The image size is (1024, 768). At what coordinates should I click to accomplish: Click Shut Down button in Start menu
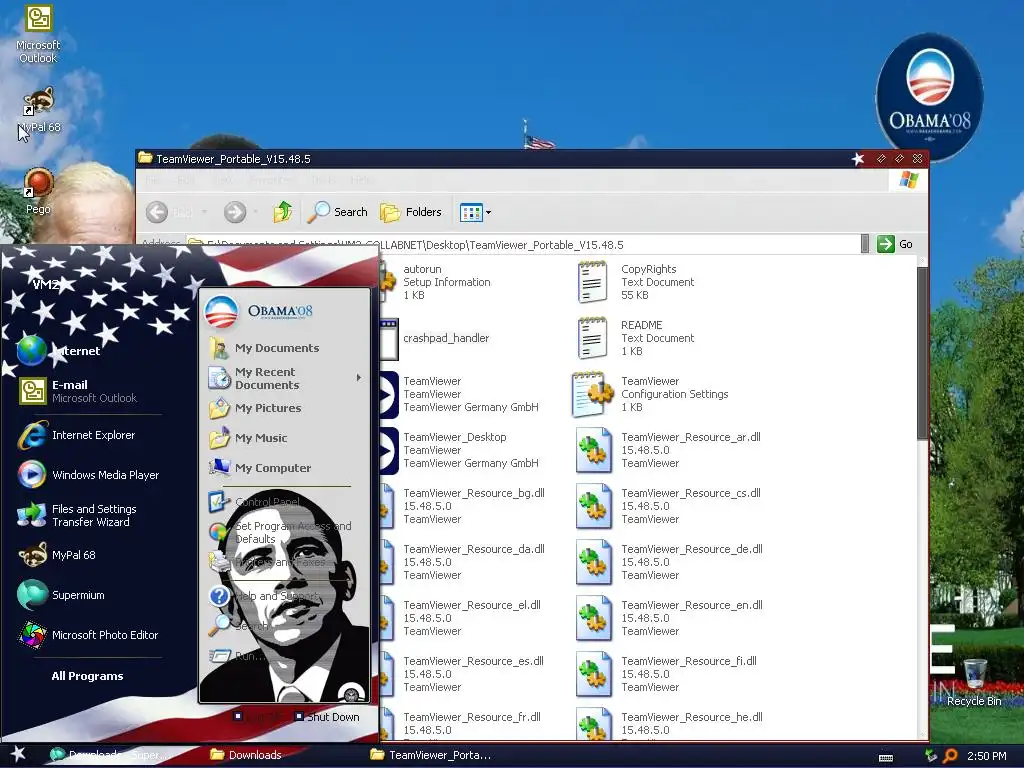(327, 716)
